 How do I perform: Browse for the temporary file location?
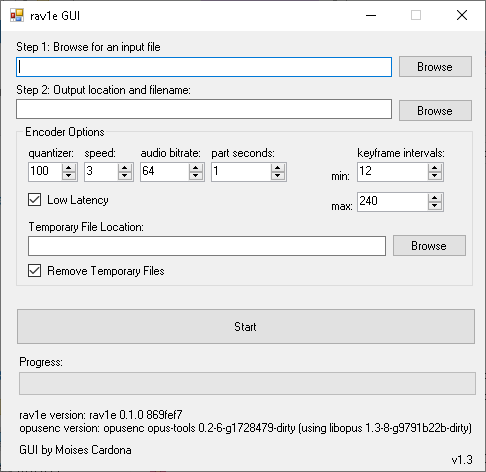coord(429,246)
